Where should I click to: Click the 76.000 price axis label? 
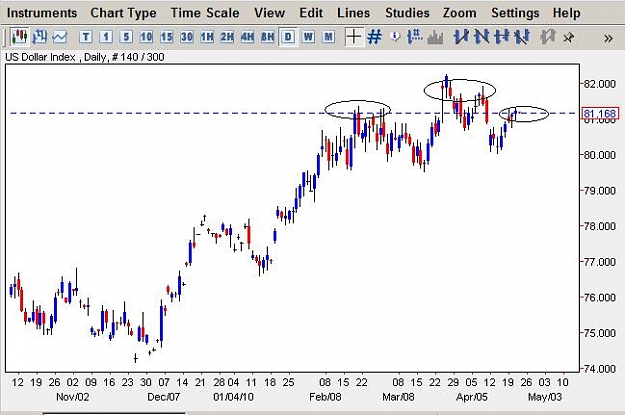point(600,297)
